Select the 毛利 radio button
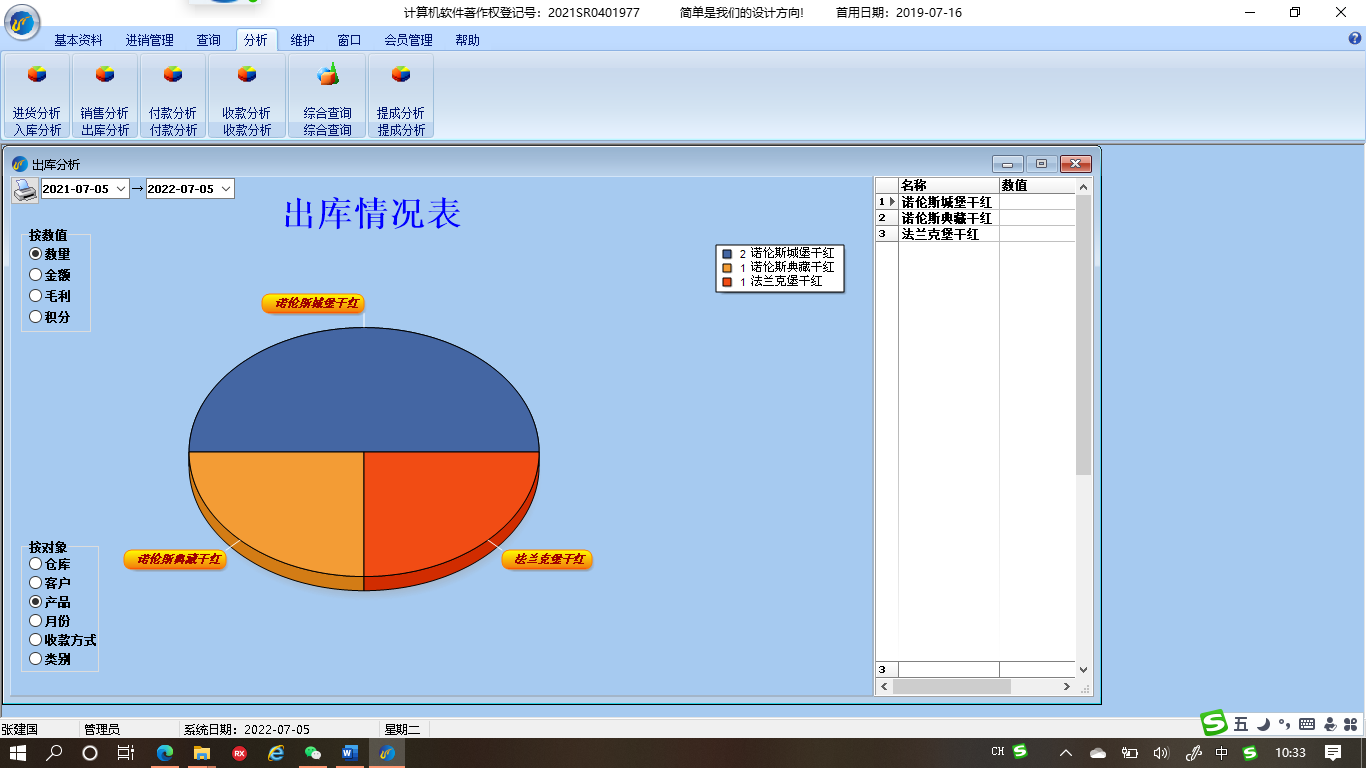Image resolution: width=1366 pixels, height=768 pixels. click(x=36, y=296)
